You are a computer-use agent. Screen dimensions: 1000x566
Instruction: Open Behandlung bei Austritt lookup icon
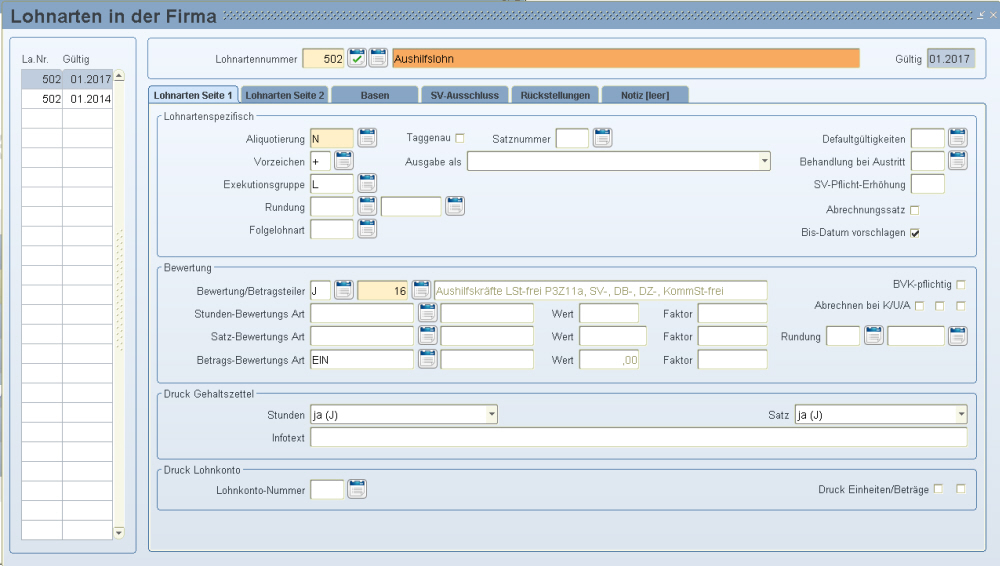[958, 161]
